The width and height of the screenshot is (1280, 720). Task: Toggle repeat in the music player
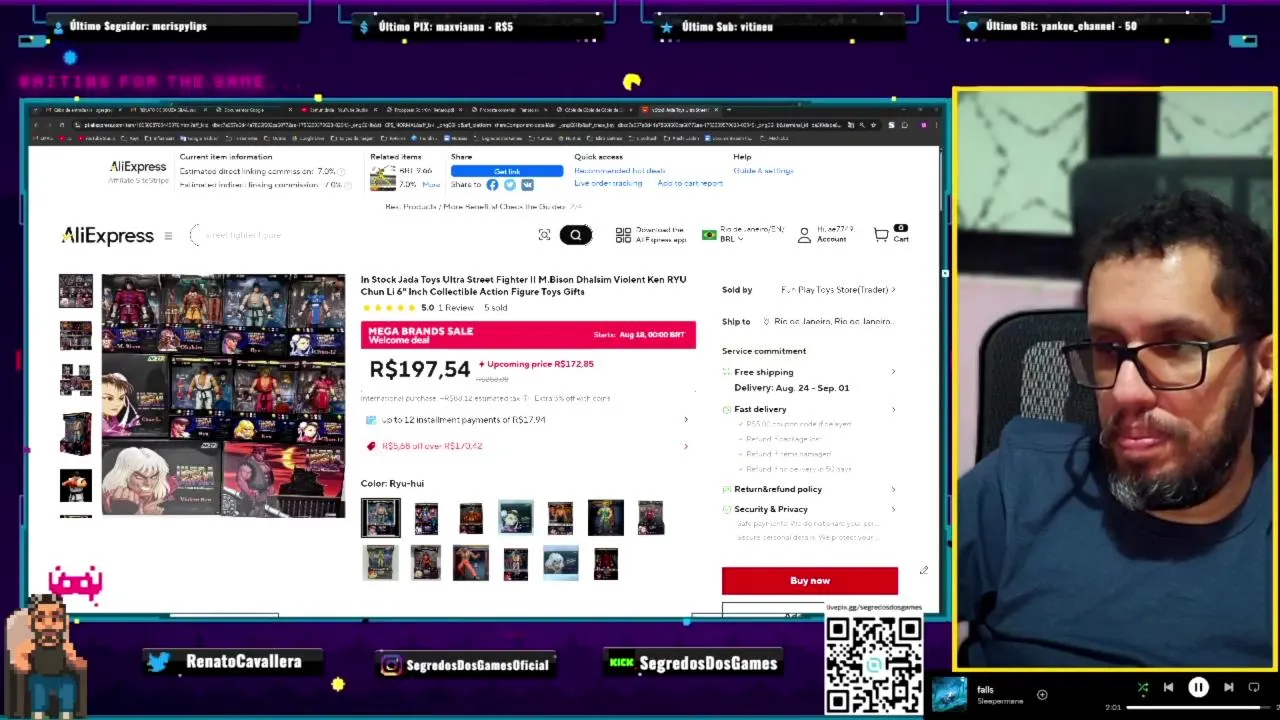(x=1254, y=688)
